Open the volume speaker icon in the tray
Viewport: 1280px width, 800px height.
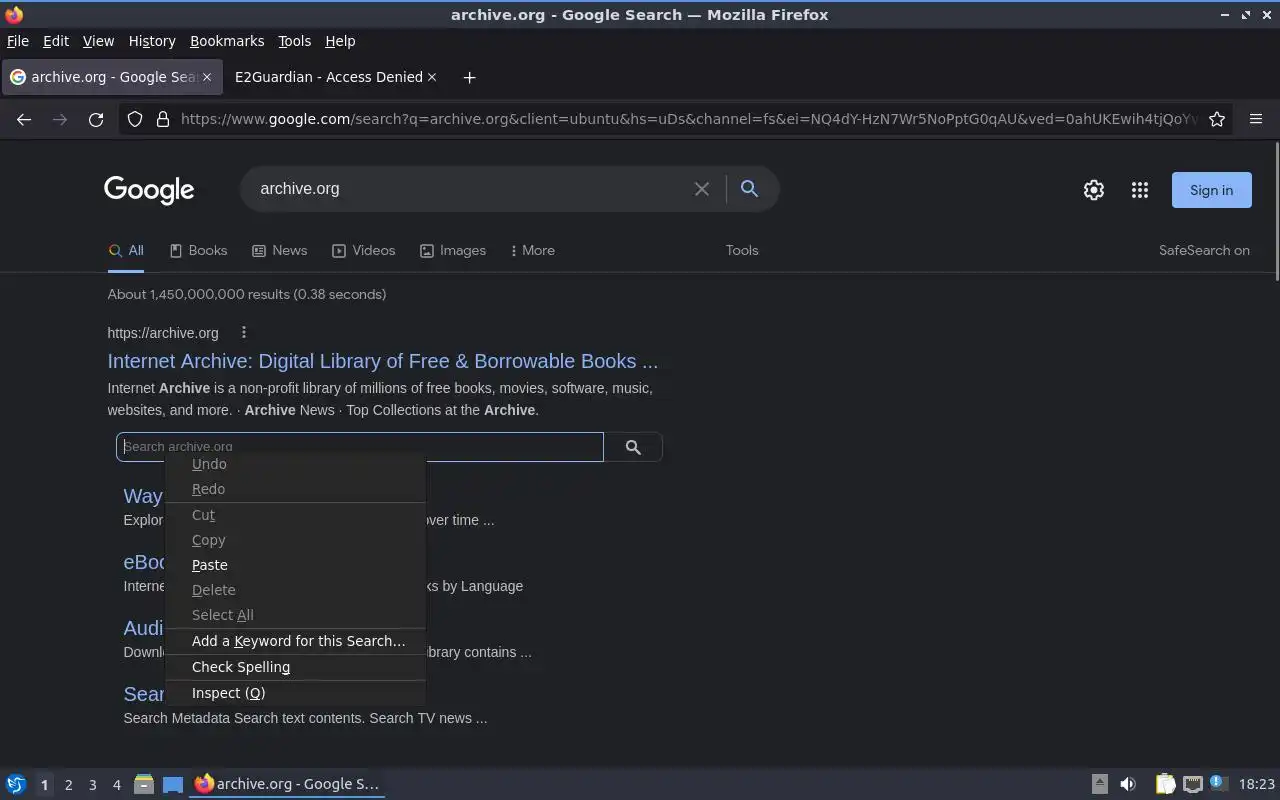(1128, 784)
